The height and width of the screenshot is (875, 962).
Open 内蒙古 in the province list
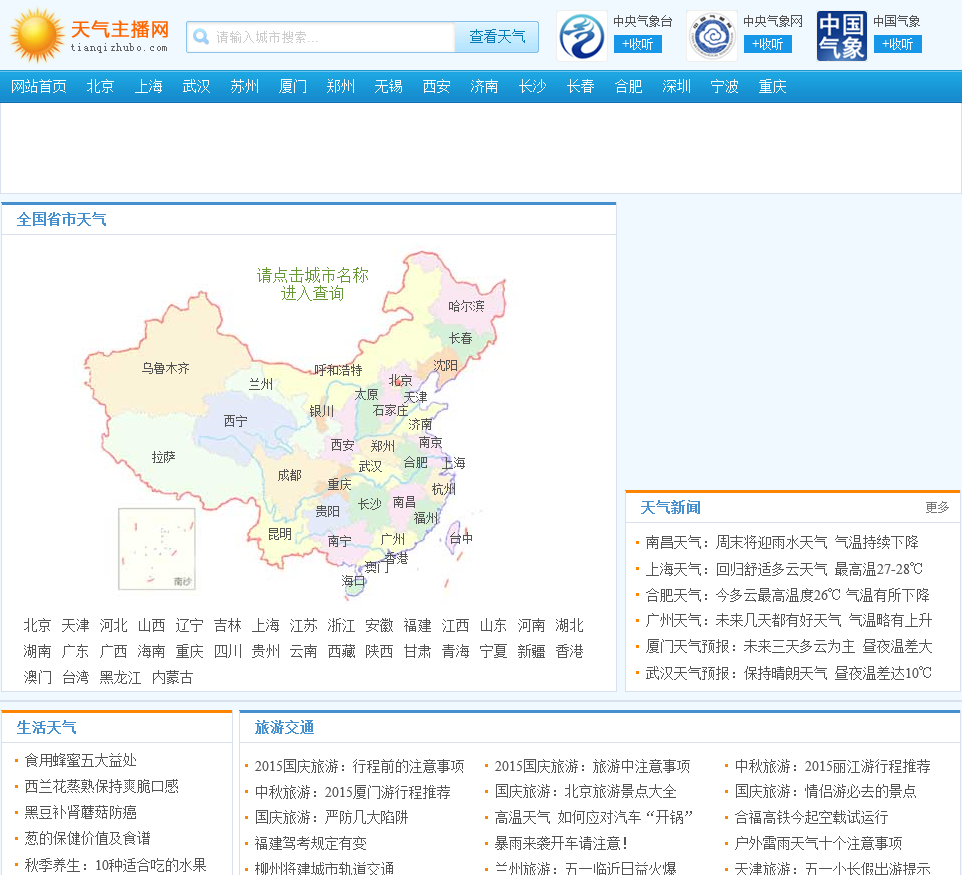(x=173, y=677)
